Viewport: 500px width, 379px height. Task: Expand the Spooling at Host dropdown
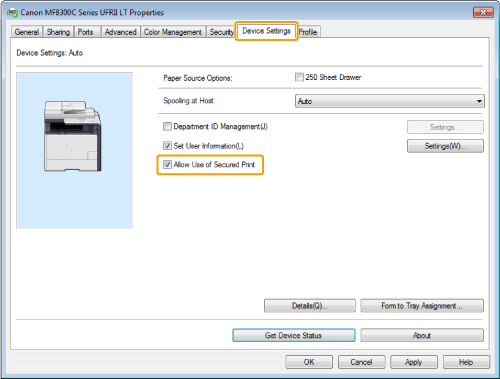point(390,101)
